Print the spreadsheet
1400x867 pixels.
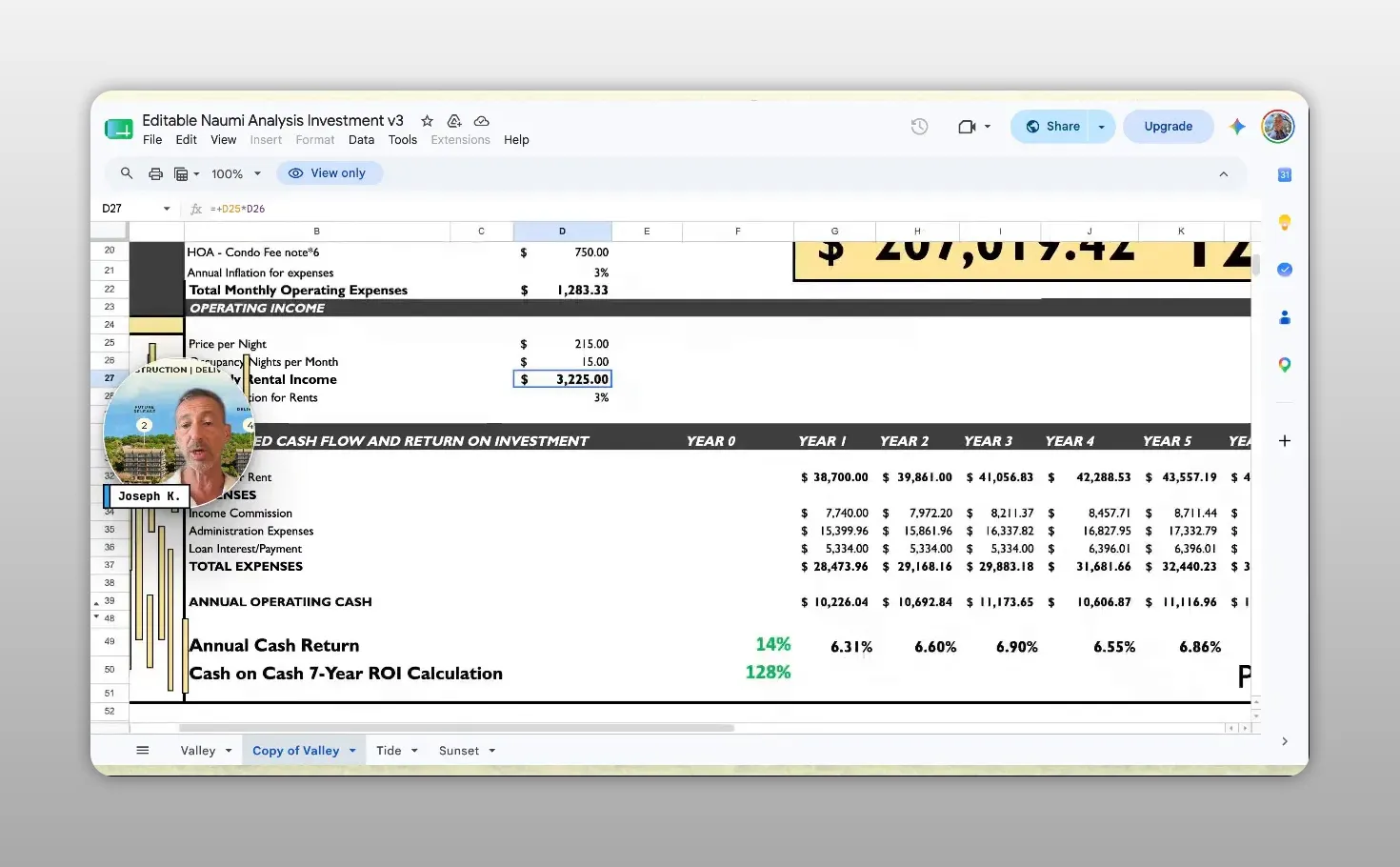(155, 173)
